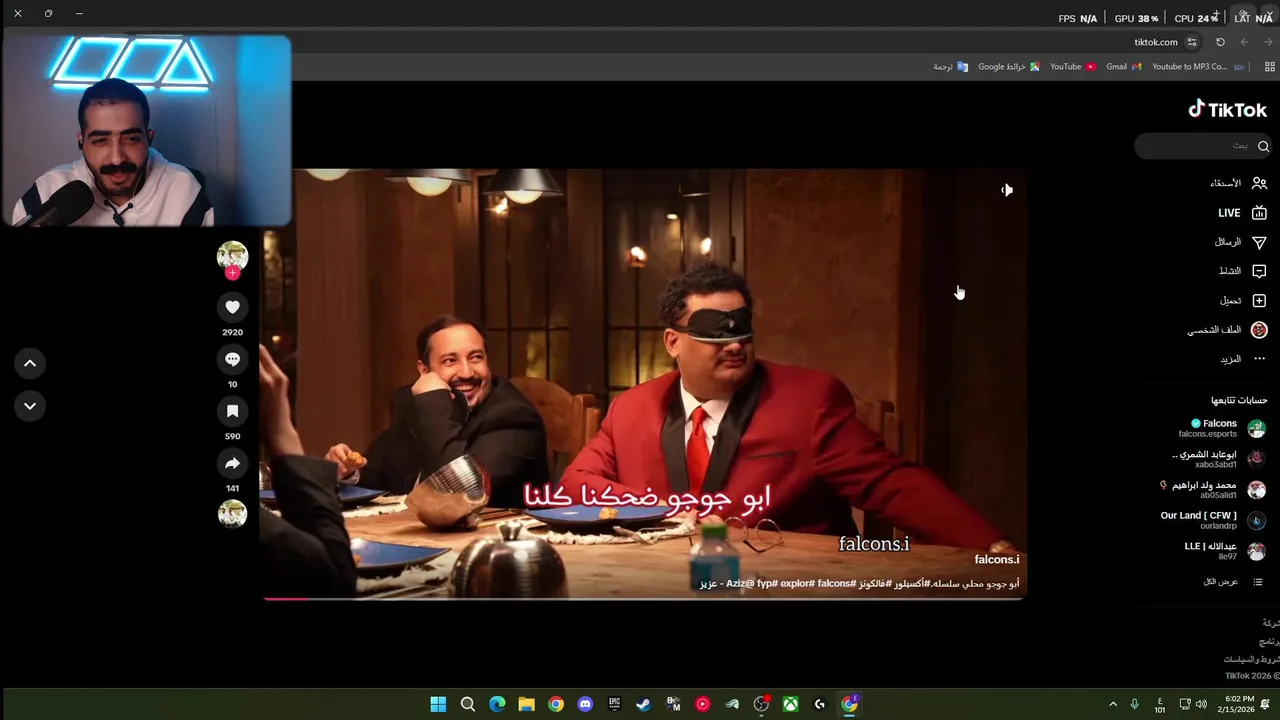Go to the previous video with up chevron
This screenshot has width=1280, height=720.
pos(30,363)
